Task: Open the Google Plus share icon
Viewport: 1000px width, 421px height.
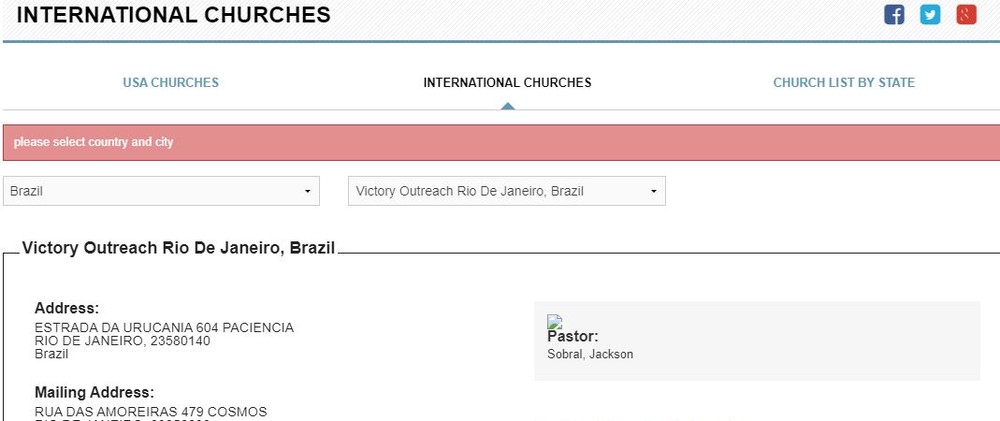Action: pos(966,14)
